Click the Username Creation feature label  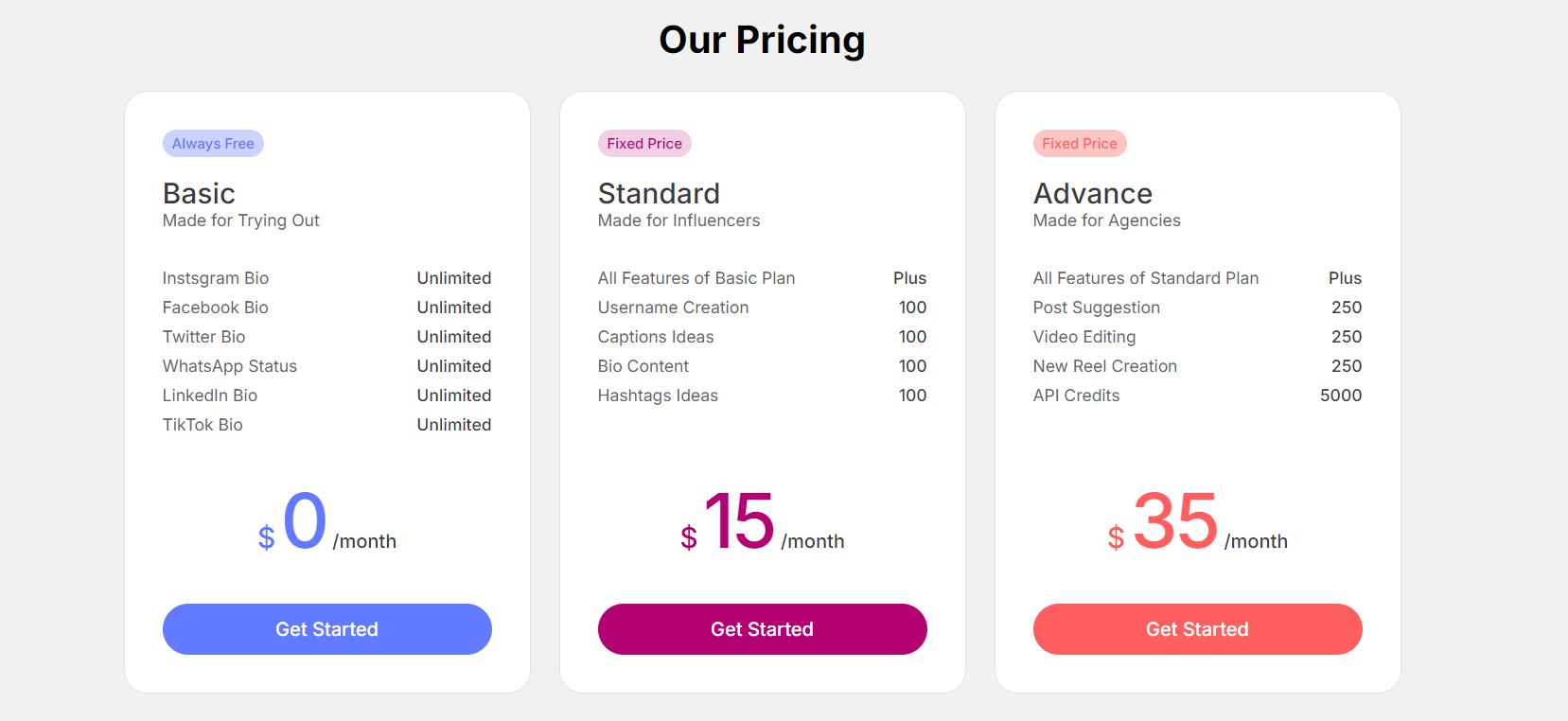(673, 308)
